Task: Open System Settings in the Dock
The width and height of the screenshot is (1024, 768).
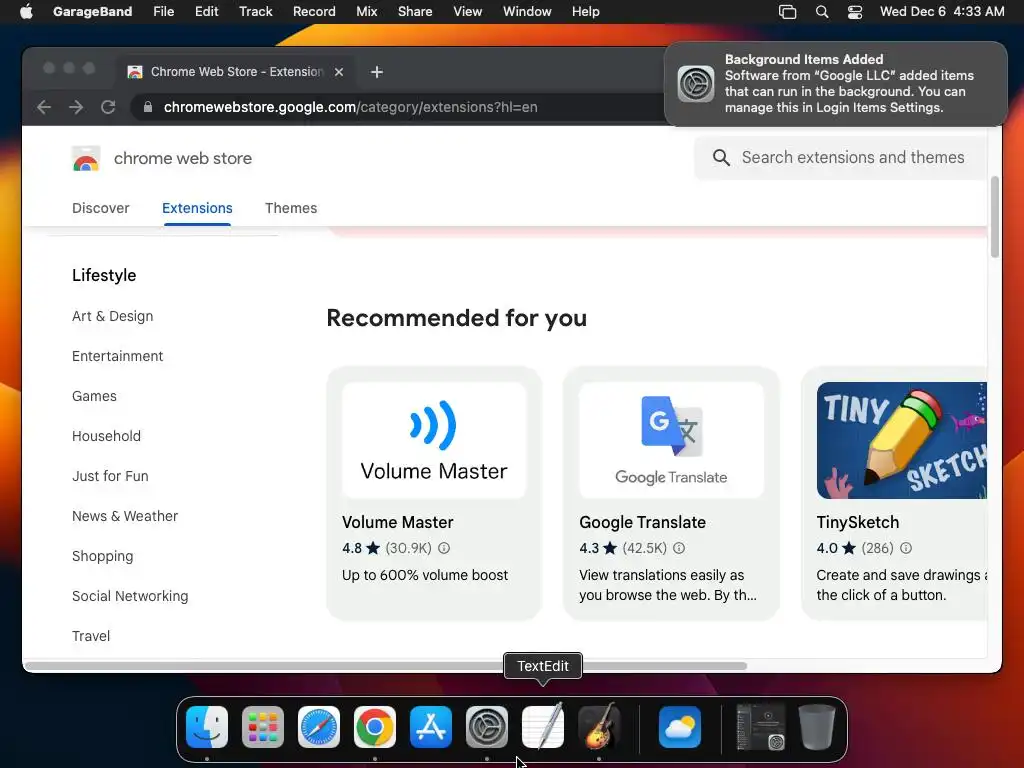Action: [x=487, y=727]
